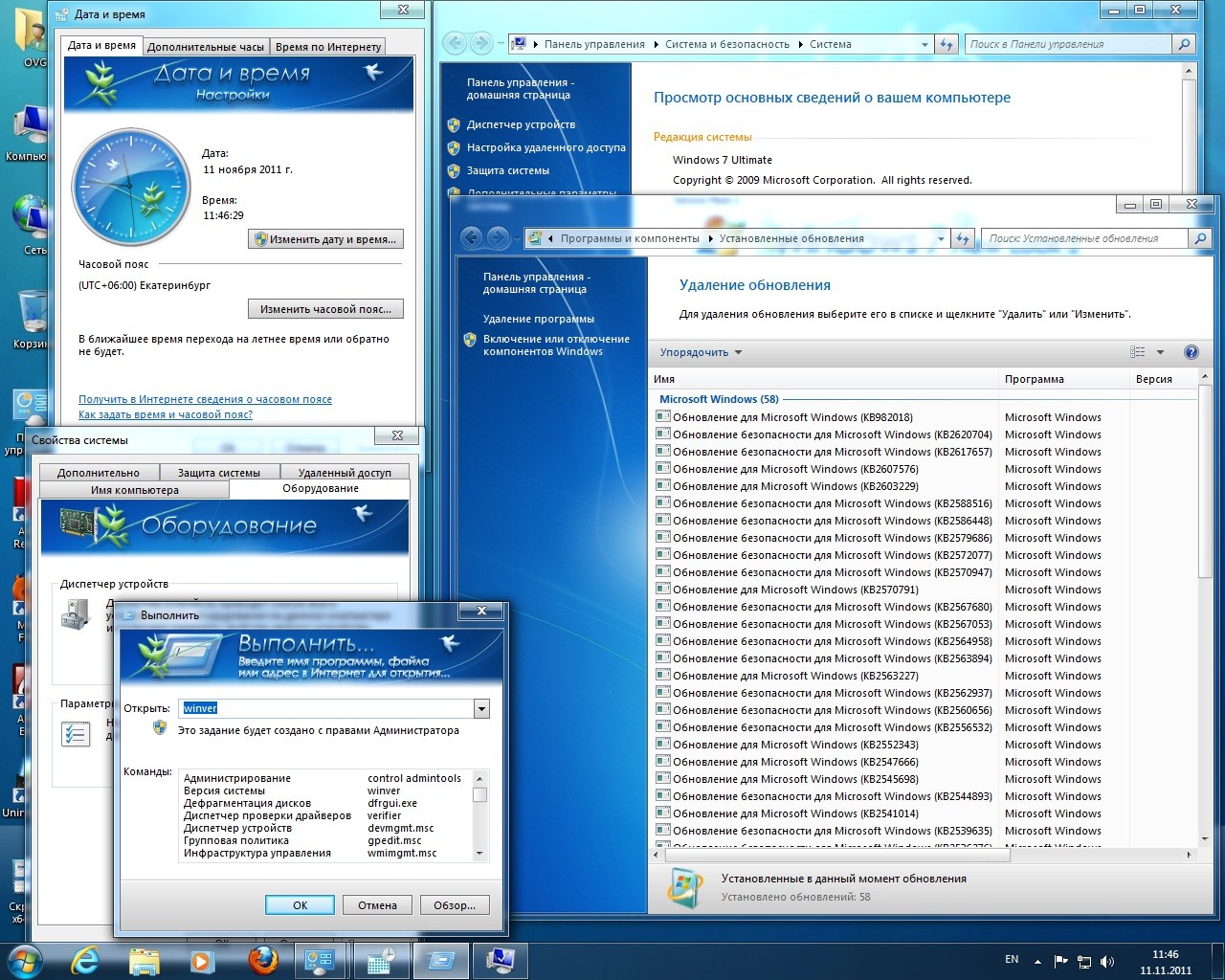Select Дефрагментация дисков command row

pyautogui.click(x=325, y=803)
